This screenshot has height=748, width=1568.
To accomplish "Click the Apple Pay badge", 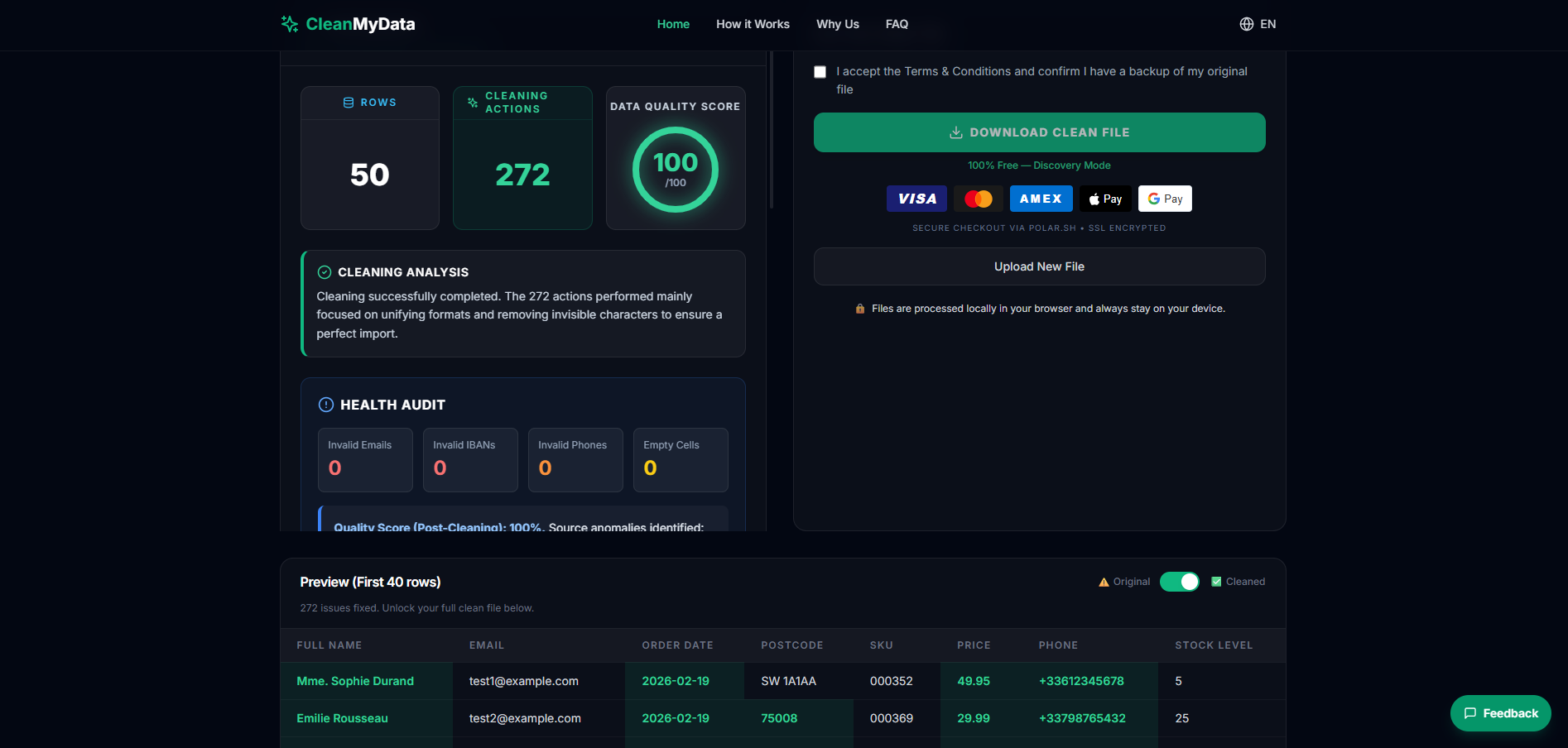I will [x=1105, y=199].
